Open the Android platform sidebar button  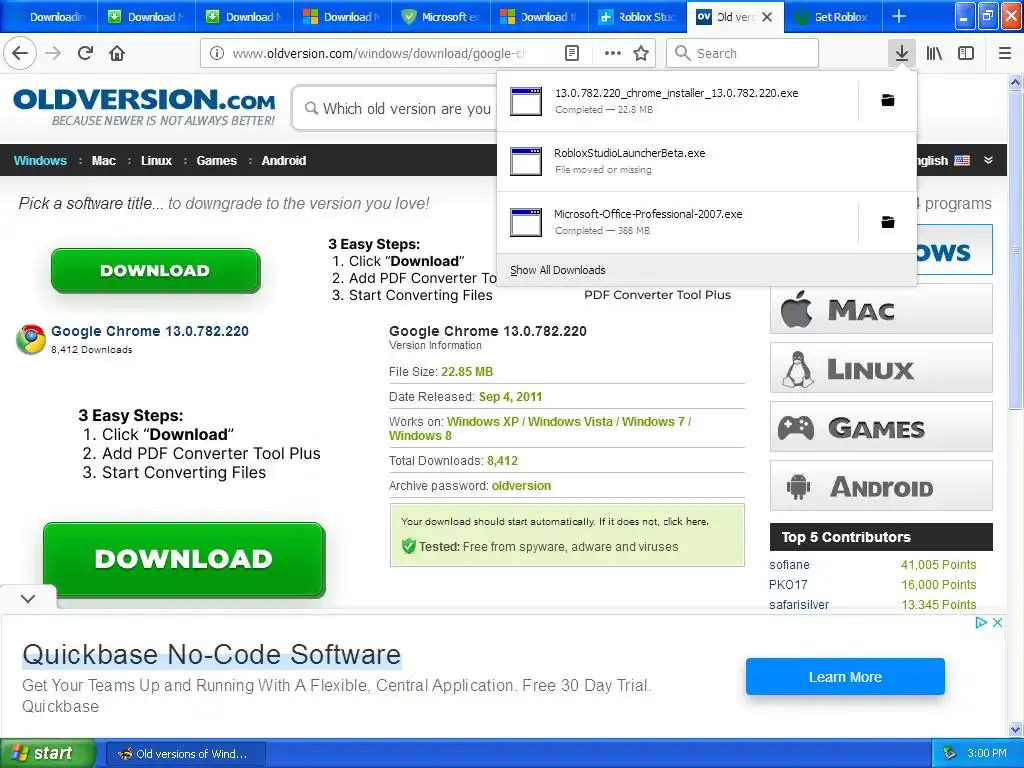point(881,486)
